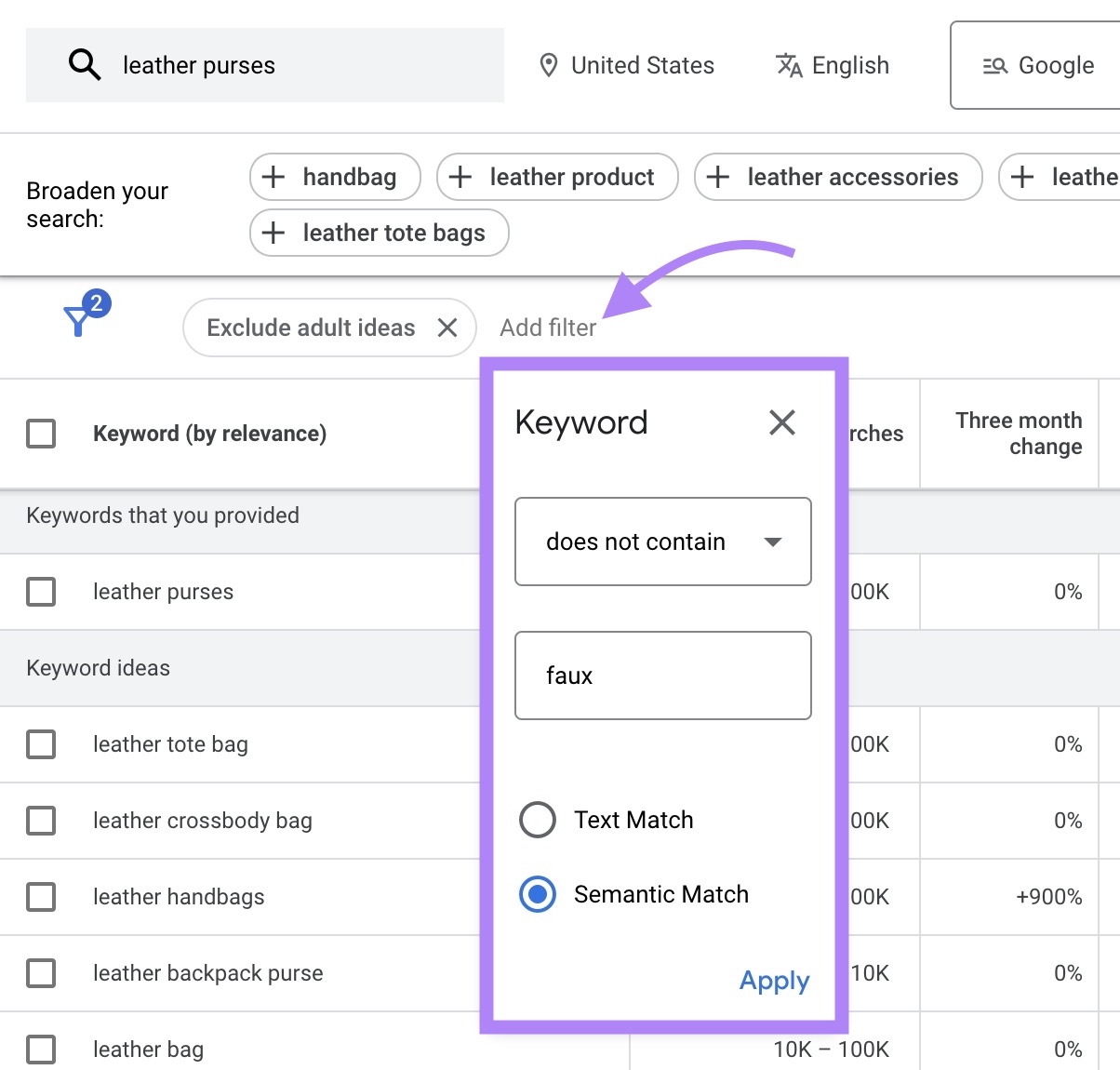Select the Text Match radio button

coord(537,820)
